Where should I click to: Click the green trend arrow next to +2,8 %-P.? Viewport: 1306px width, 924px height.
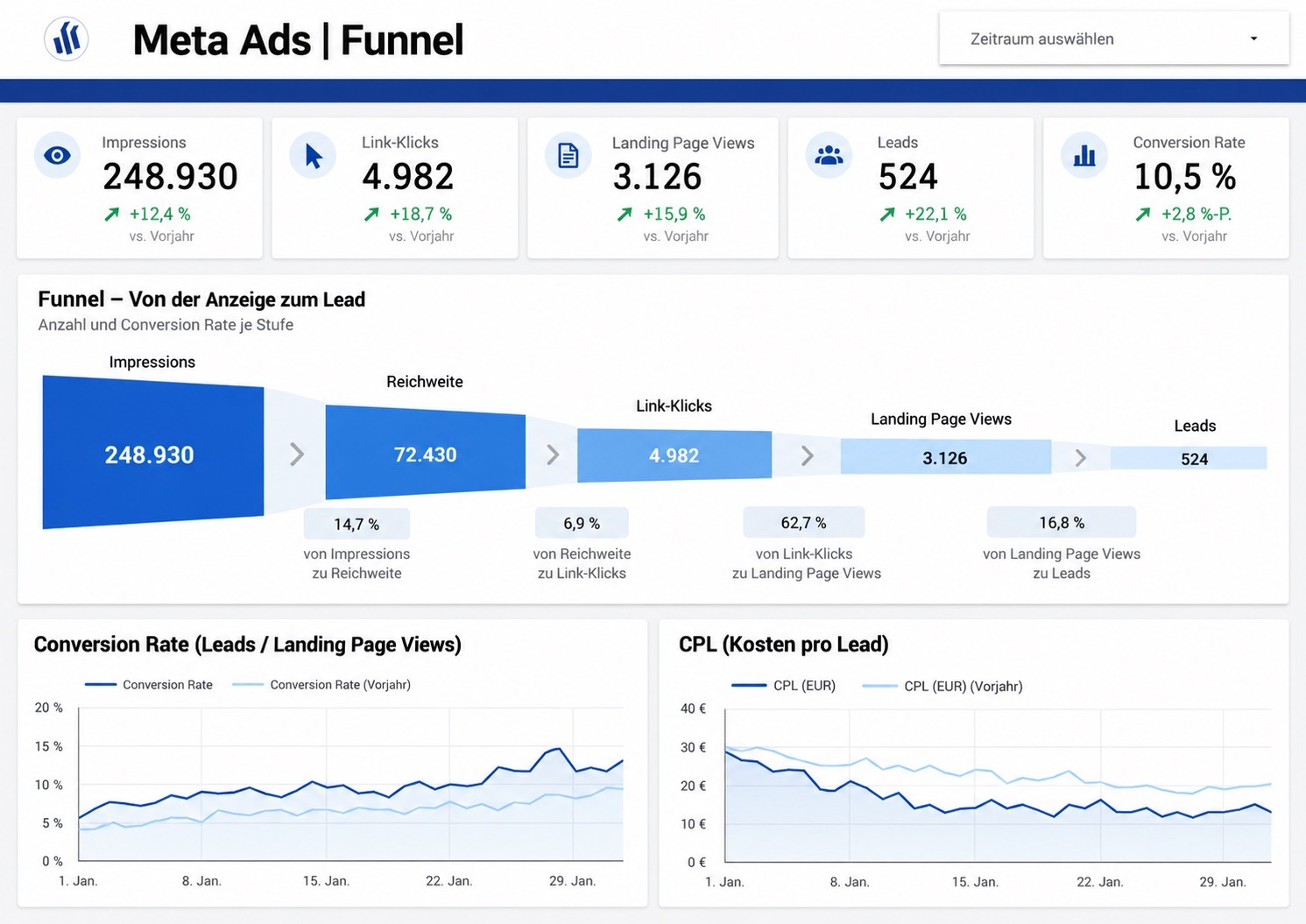[x=1143, y=214]
